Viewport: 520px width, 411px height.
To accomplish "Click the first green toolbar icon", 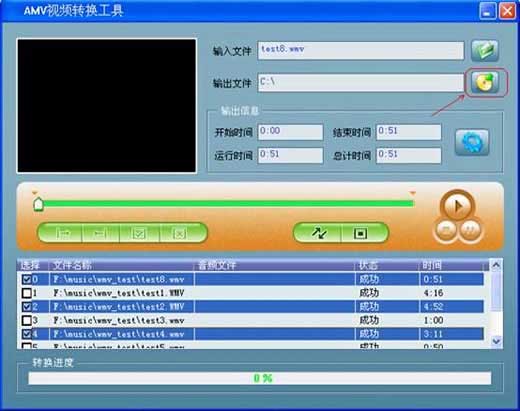I will pos(62,233).
